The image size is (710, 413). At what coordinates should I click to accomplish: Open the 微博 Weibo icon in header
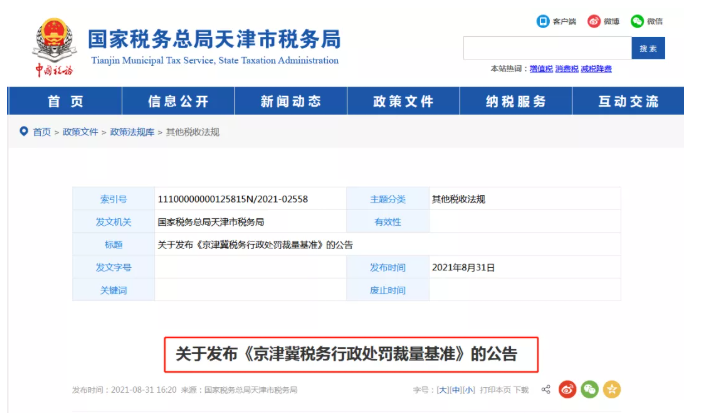593,21
